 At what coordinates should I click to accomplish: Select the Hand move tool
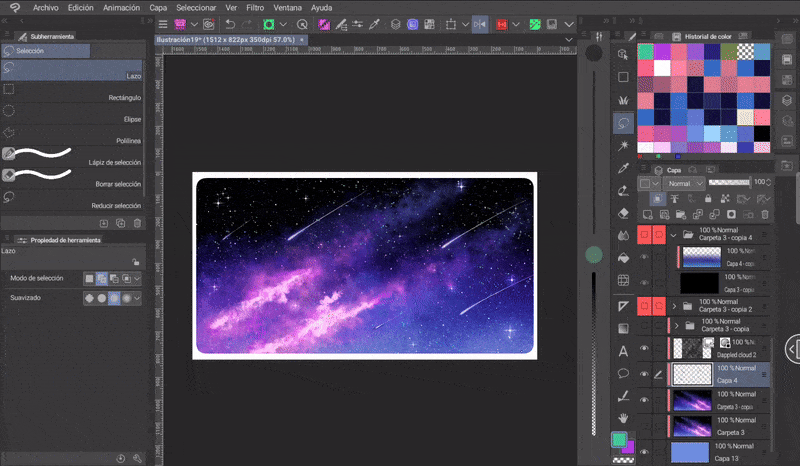623,418
